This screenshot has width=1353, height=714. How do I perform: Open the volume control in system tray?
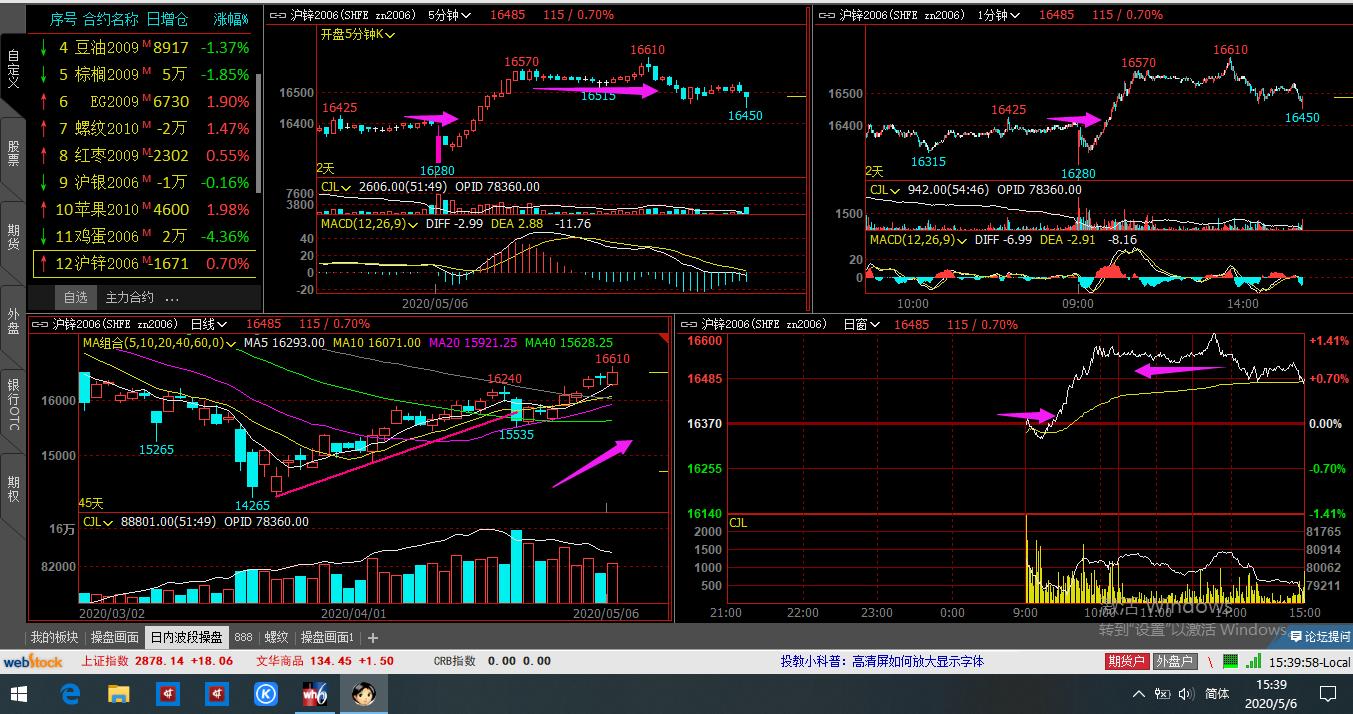coord(1187,694)
